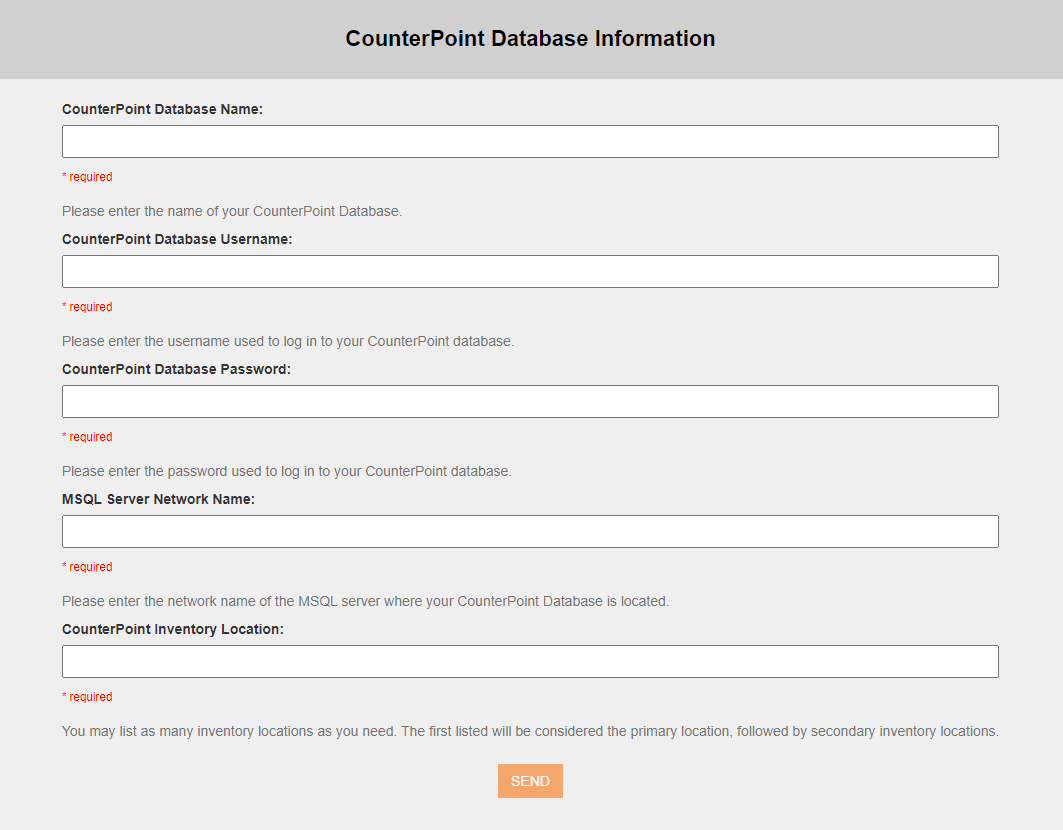Focus the CounterPoint Database Password field
The width and height of the screenshot is (1063, 830).
coord(530,402)
